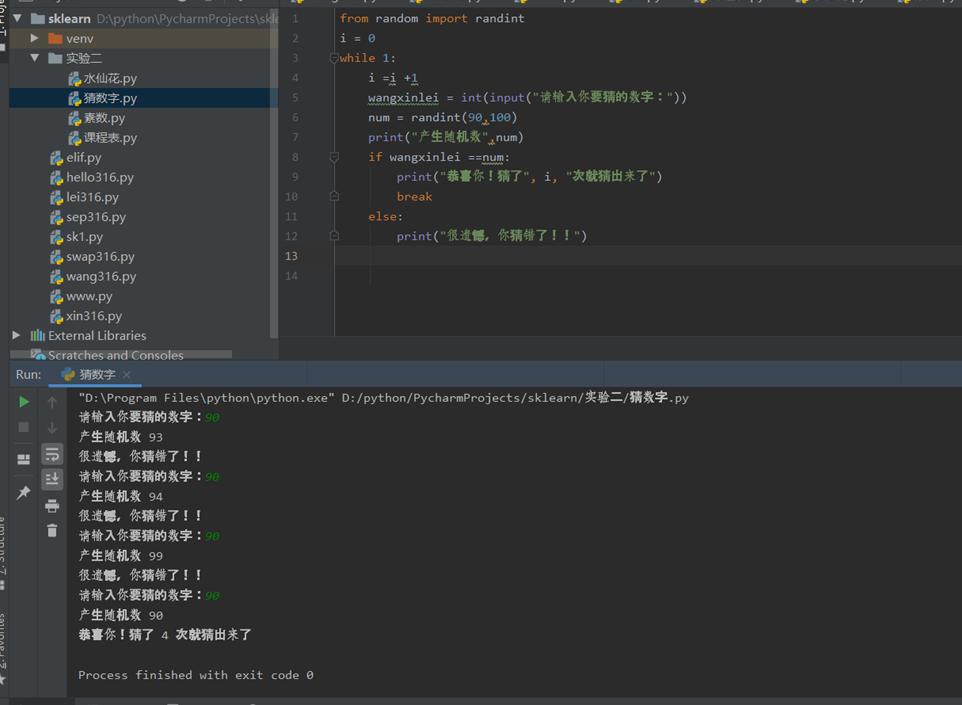Collapse the 实验二 folder
962x705 pixels.
tap(35, 58)
